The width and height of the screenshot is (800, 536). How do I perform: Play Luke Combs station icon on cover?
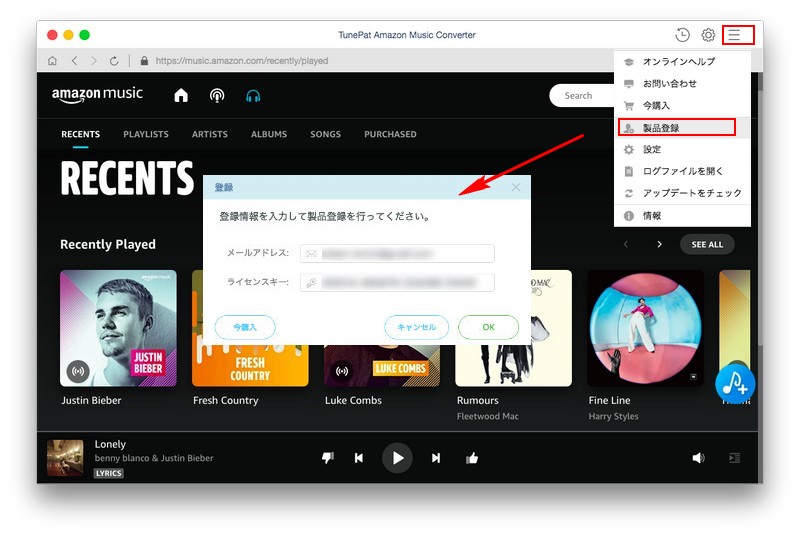point(342,371)
